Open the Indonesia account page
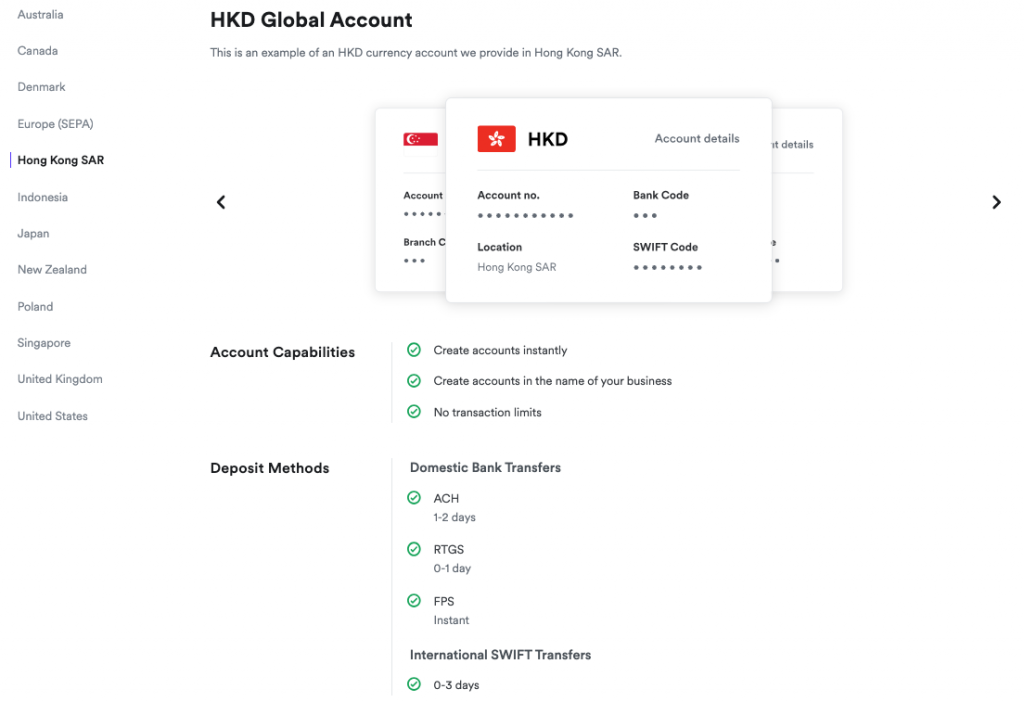Image resolution: width=1024 pixels, height=702 pixels. 42,197
